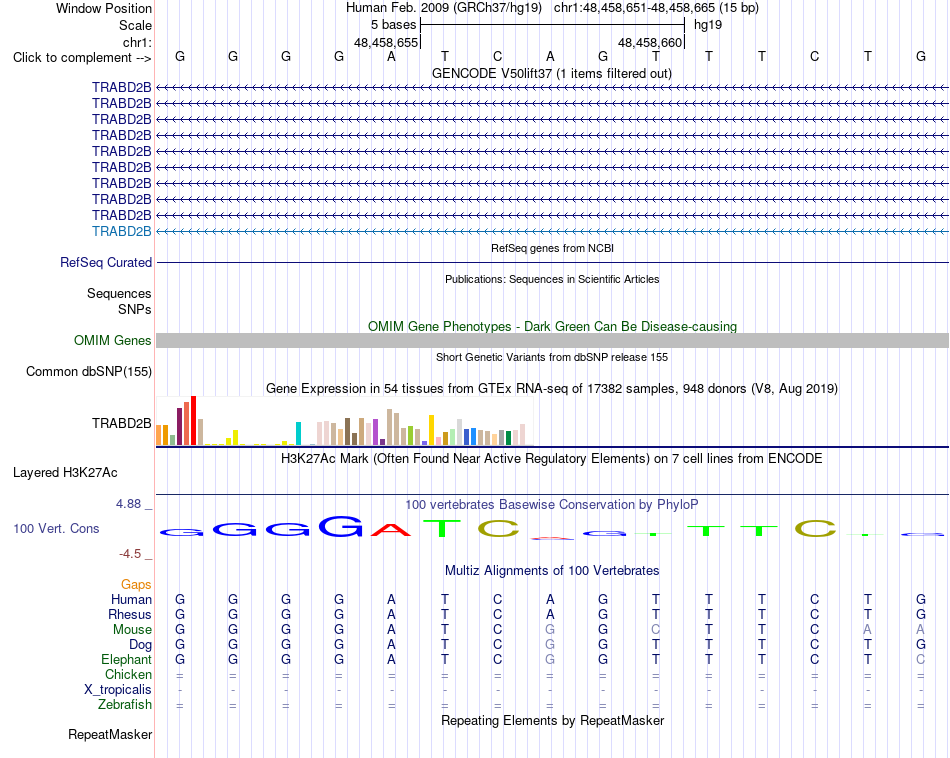Click the 48,458,660 ruler coordinate
Viewport: 950px width, 758px height.
[x=650, y=42]
